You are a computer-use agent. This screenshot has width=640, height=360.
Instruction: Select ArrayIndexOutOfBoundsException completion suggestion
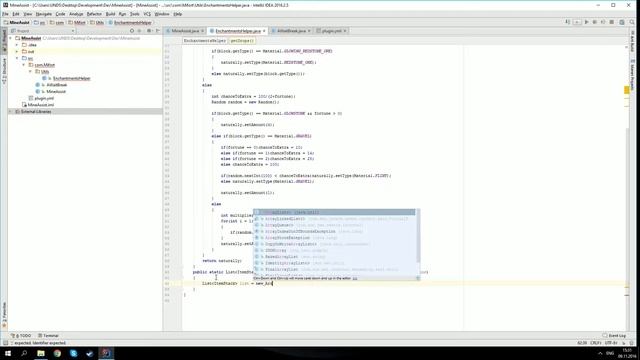[334, 231]
